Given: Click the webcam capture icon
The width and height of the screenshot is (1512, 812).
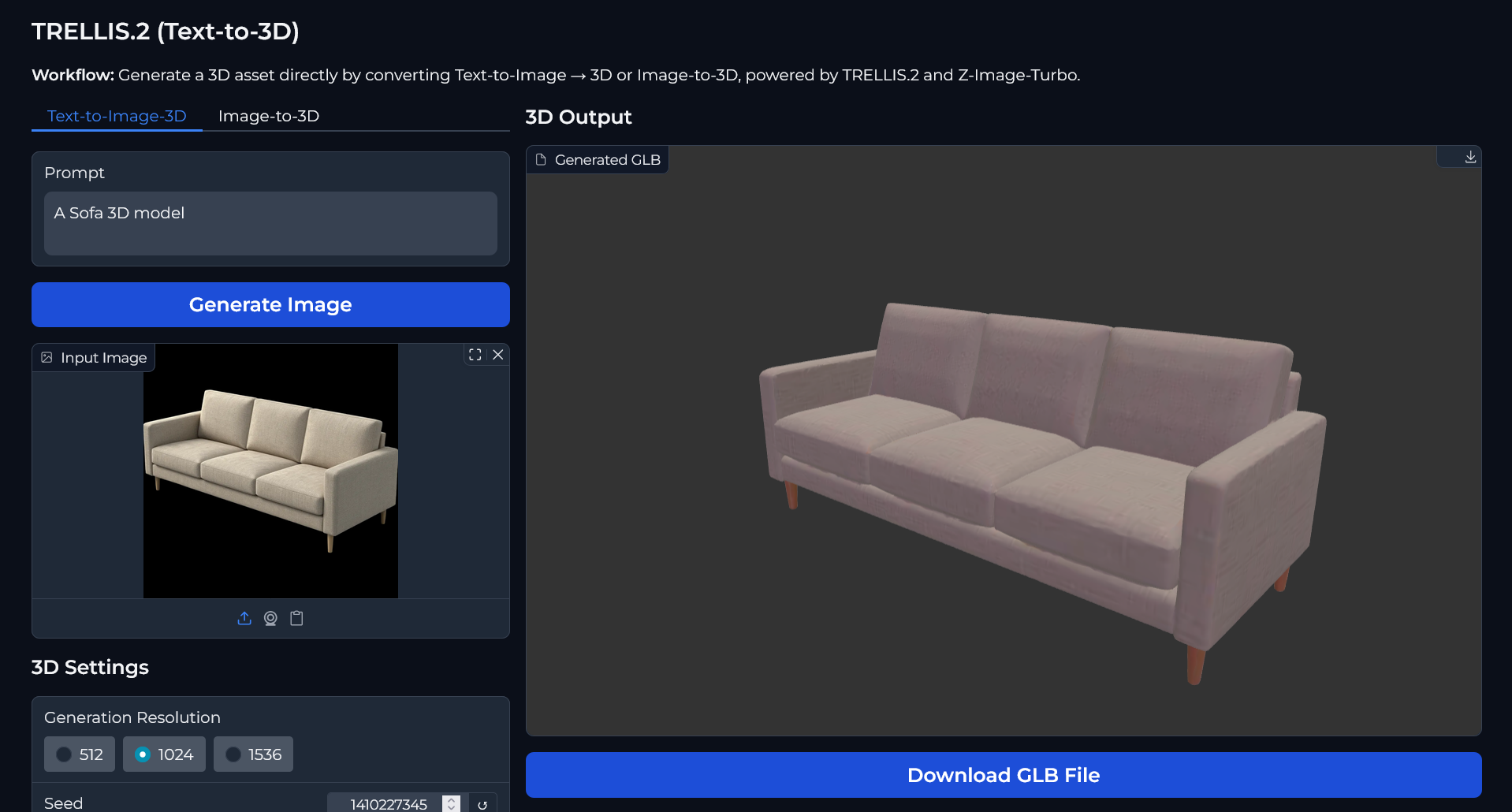Looking at the screenshot, I should pos(270,618).
